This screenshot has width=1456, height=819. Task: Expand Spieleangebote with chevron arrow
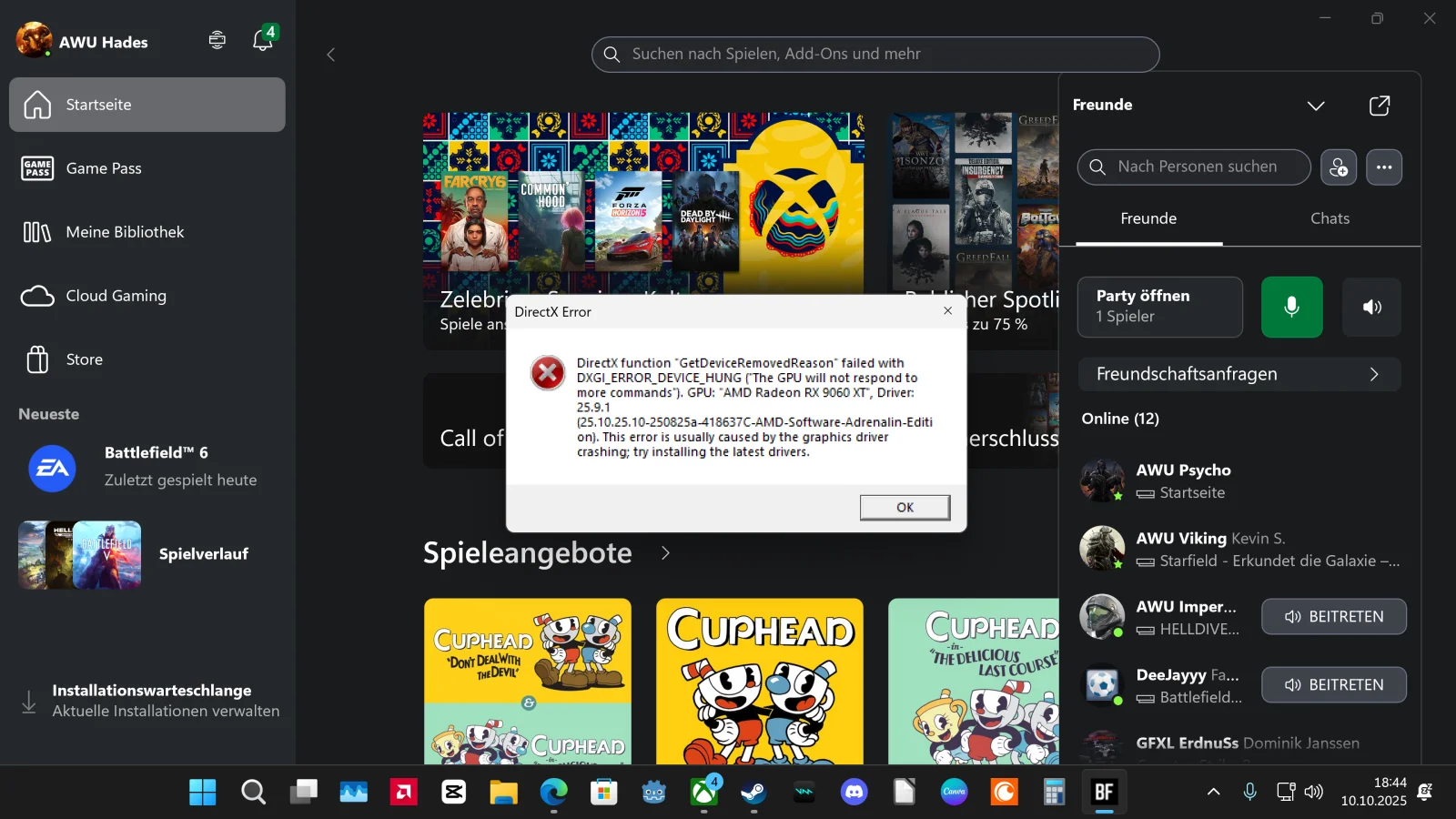coord(665,553)
